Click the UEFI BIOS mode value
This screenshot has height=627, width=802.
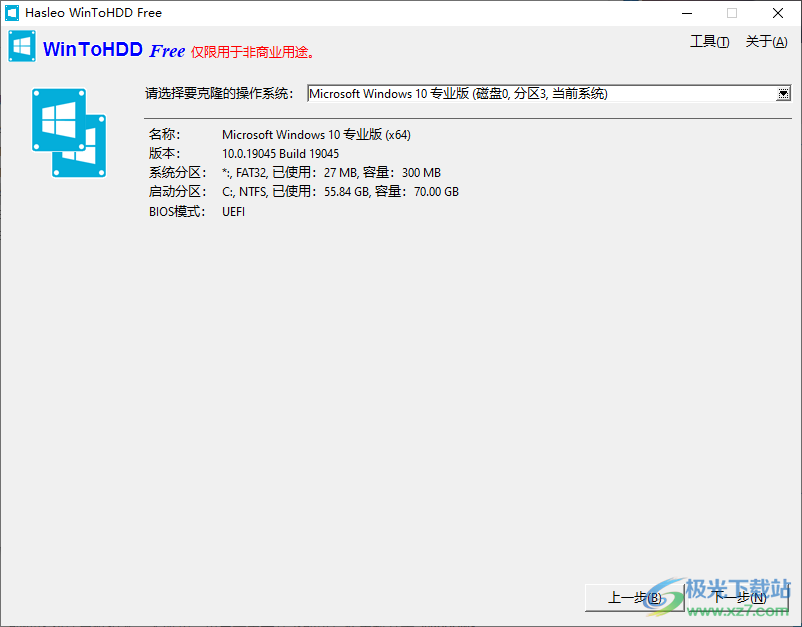click(233, 212)
